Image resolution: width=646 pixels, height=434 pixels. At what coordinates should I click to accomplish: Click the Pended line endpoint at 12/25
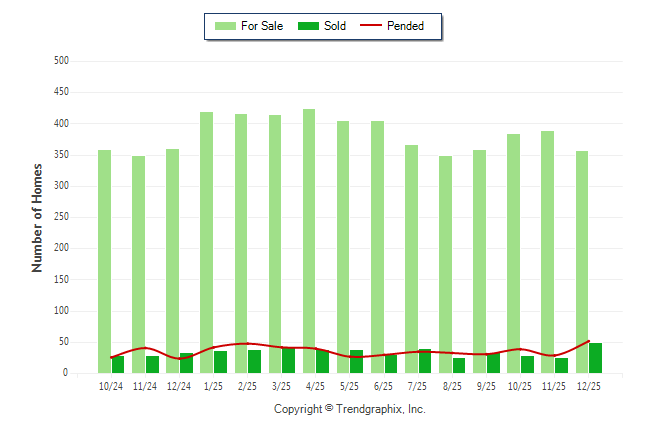(589, 341)
